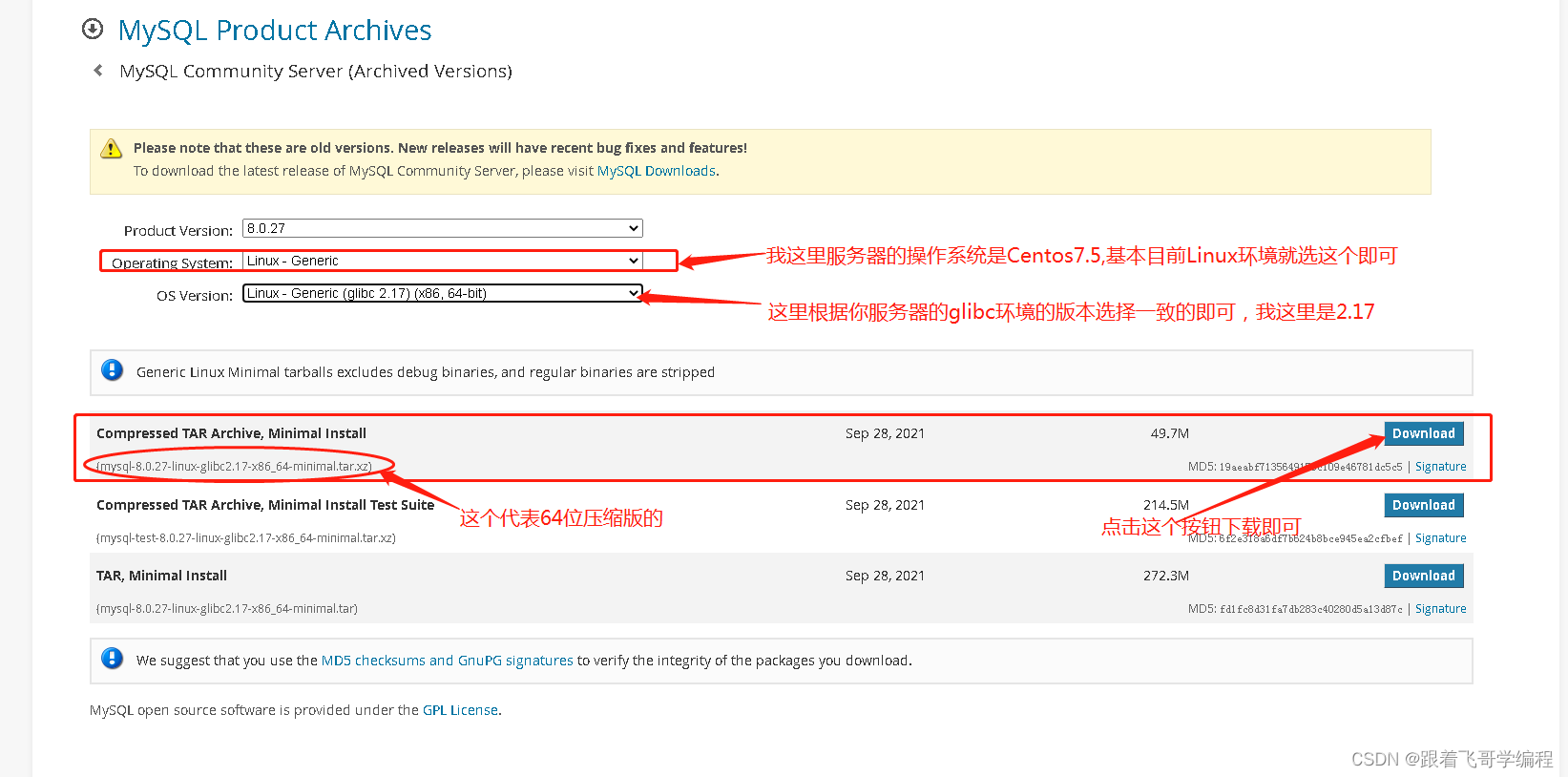
Task: Click filename mysql-8.0.27-linux-glibc2.17-x86_64-minimal.tar.xz
Action: (234, 467)
